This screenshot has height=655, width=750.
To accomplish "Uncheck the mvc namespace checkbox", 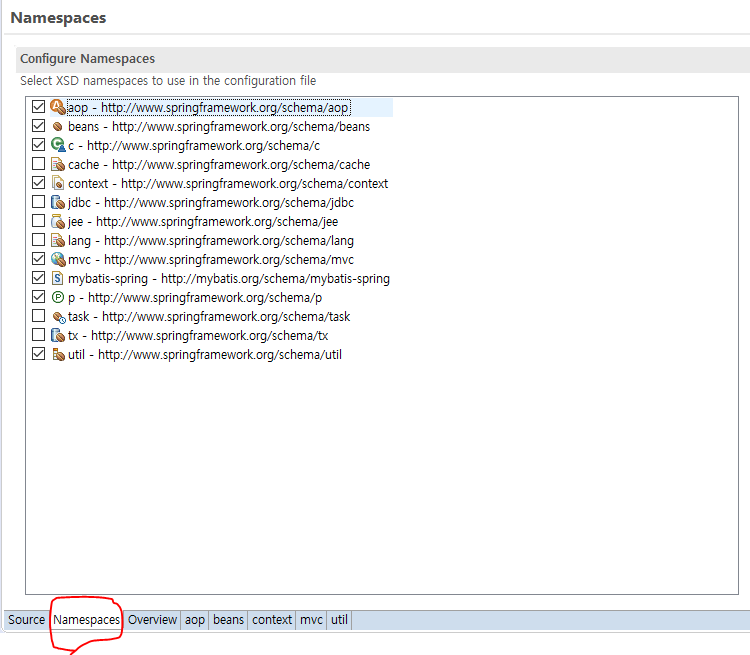I will coord(38,259).
